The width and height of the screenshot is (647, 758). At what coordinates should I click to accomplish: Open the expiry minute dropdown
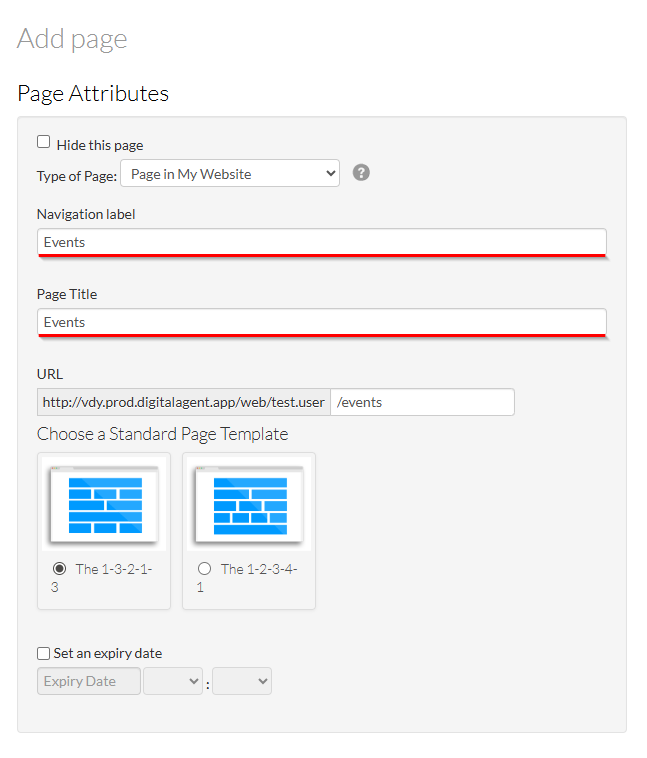tap(242, 681)
